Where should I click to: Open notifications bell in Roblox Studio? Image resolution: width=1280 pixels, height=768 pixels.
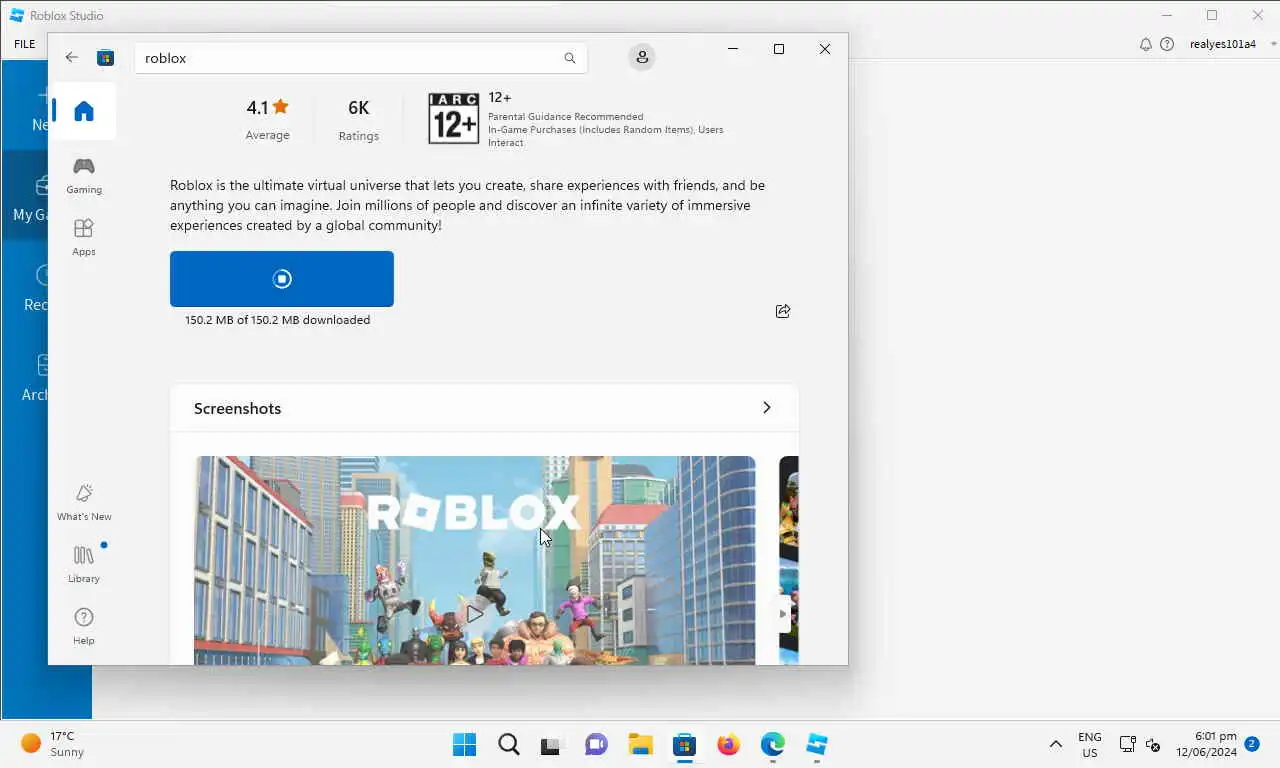1146,44
